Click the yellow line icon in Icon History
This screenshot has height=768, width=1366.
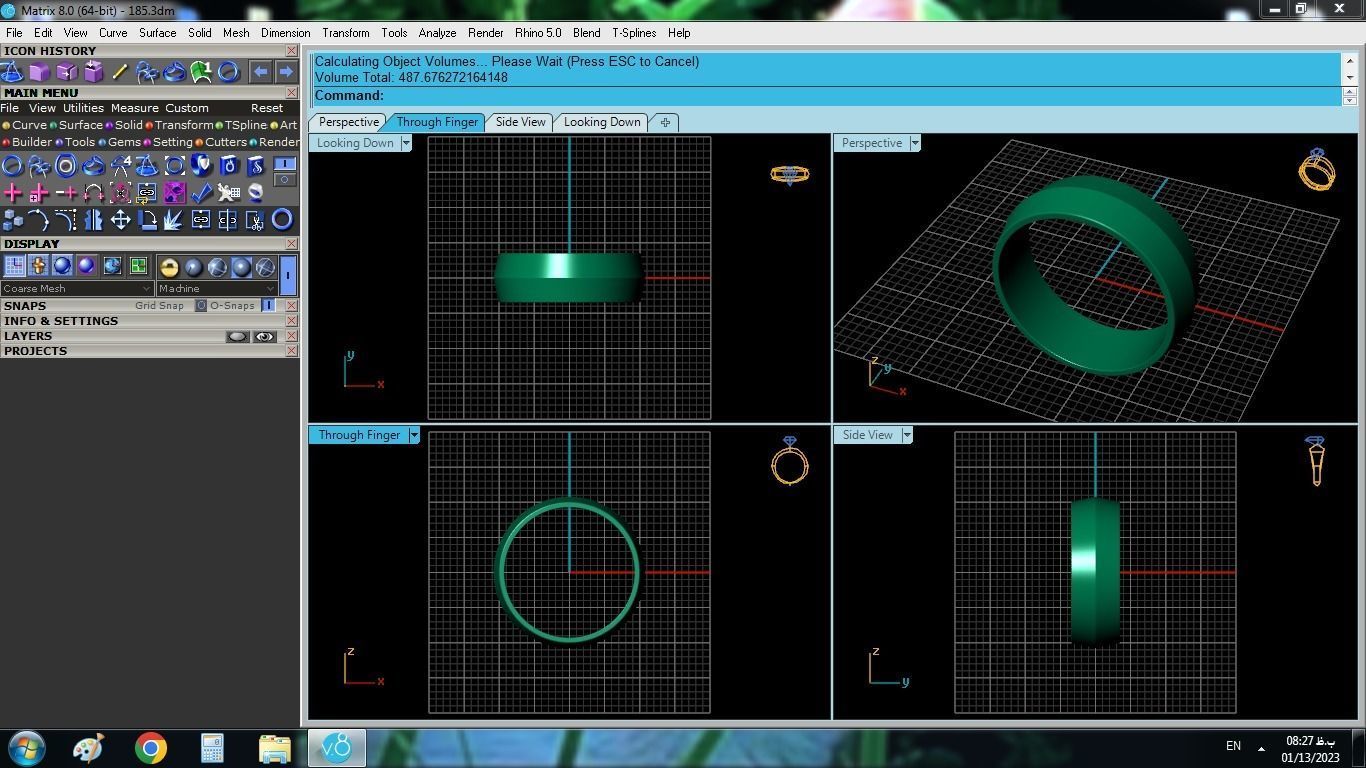point(120,72)
